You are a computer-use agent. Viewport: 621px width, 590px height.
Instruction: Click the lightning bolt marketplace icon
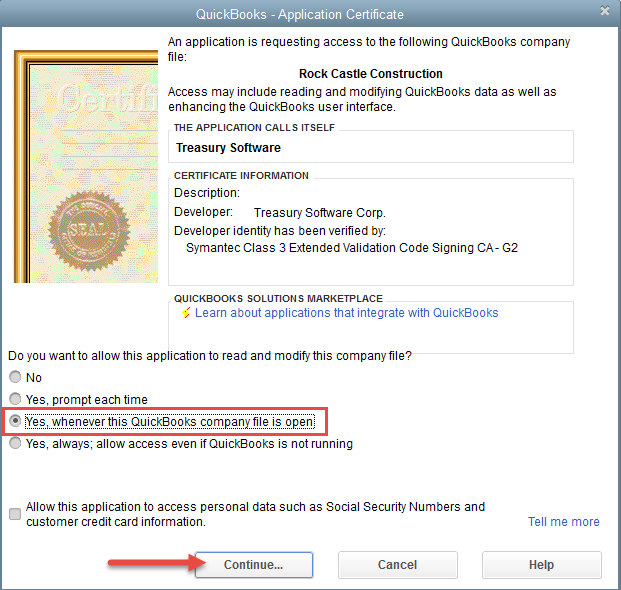[186, 313]
